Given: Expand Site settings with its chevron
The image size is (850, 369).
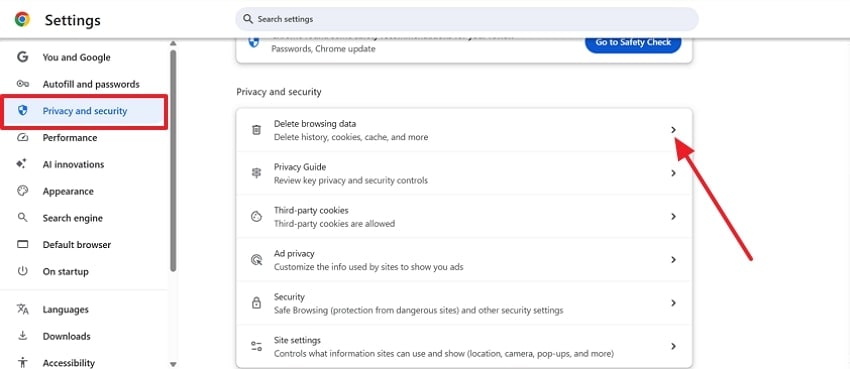Looking at the screenshot, I should 673,346.
